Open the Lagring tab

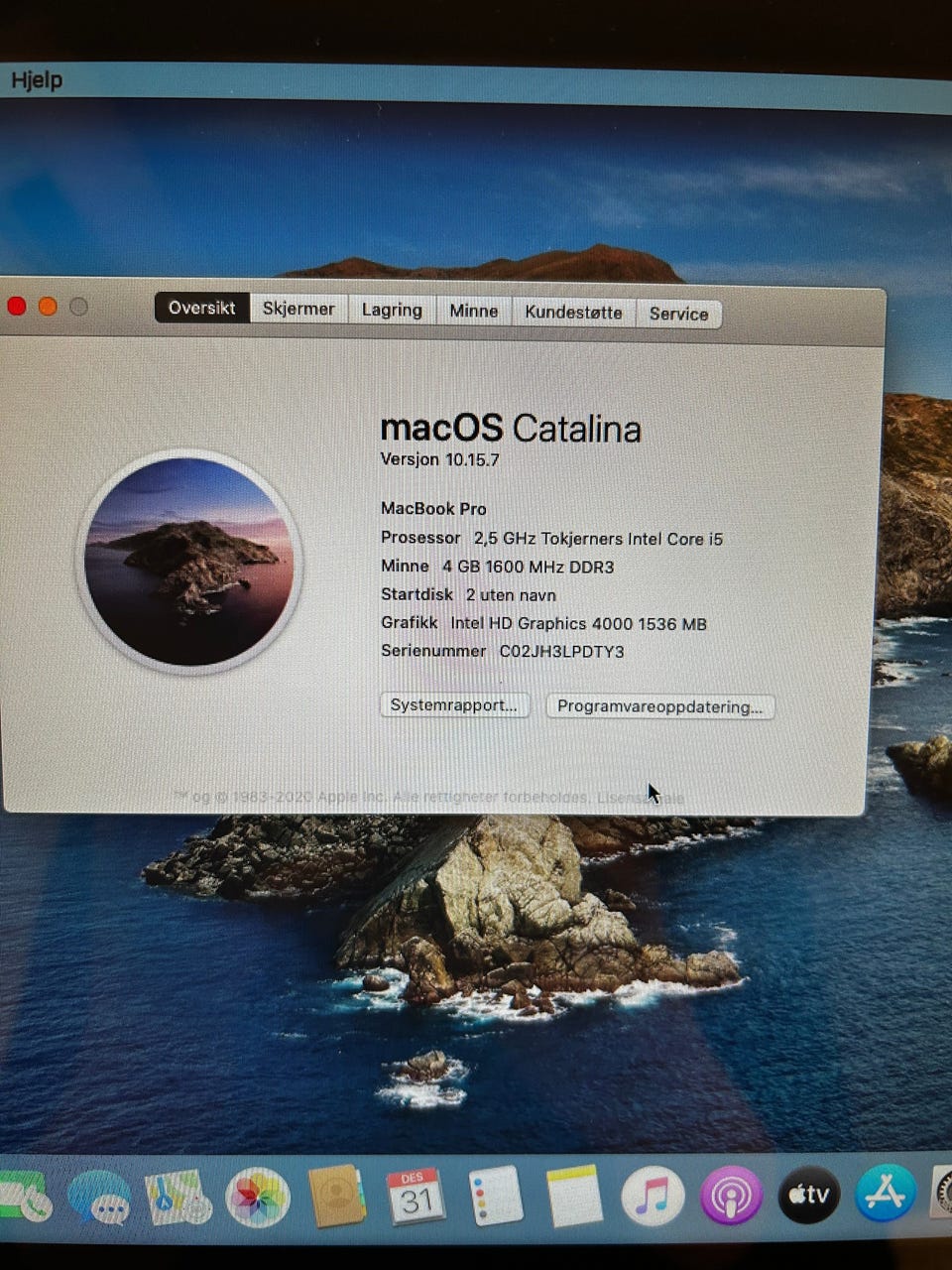click(x=392, y=310)
